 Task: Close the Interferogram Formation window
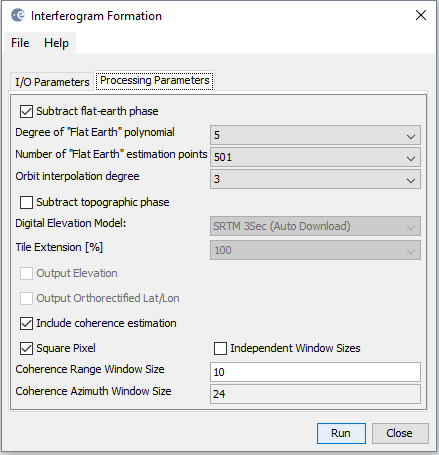(421, 15)
